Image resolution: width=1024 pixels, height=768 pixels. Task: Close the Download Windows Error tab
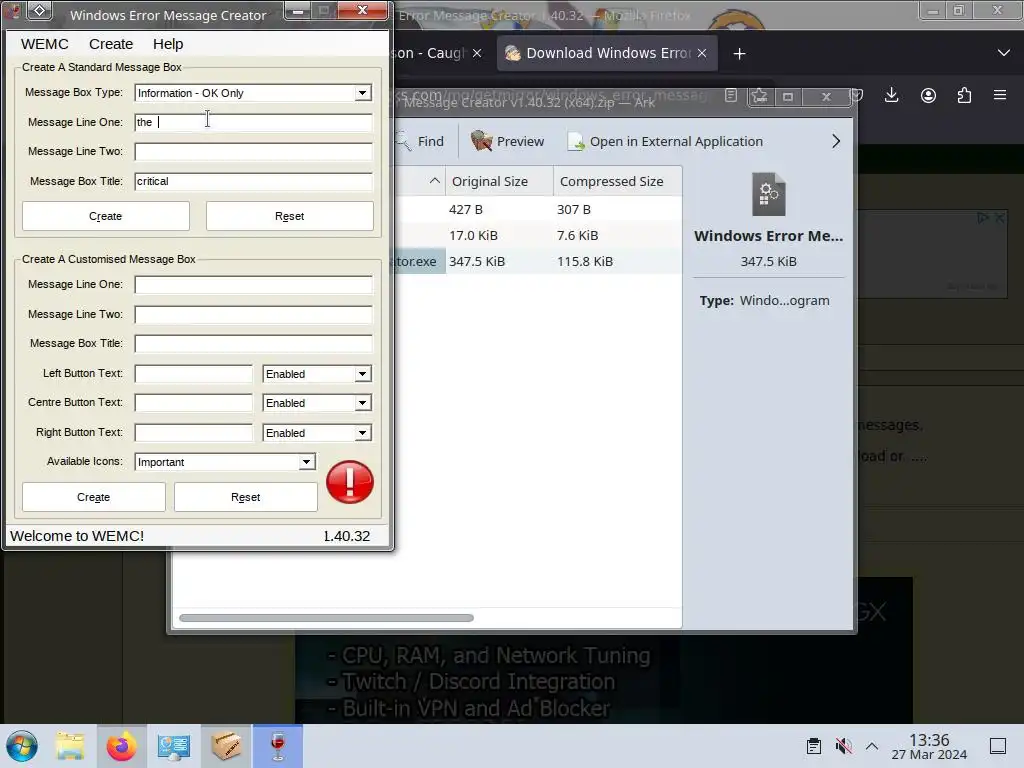(702, 54)
